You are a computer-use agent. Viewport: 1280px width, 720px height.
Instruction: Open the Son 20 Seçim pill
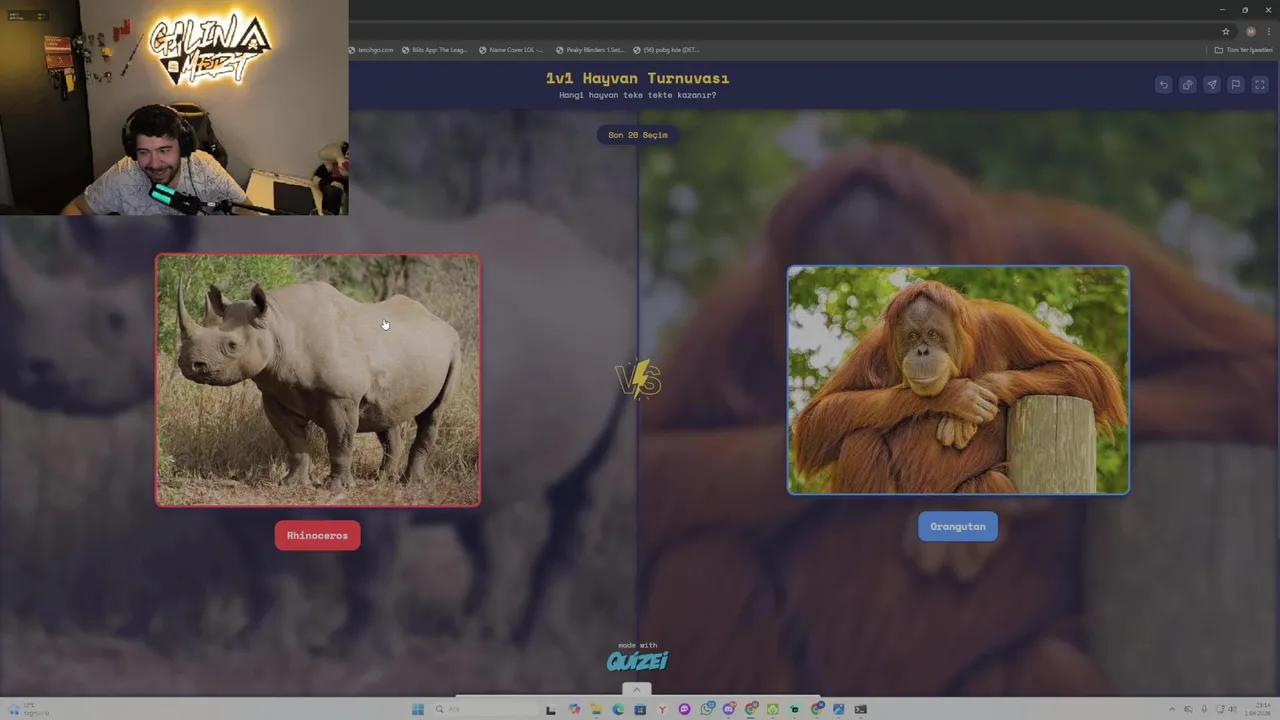638,135
